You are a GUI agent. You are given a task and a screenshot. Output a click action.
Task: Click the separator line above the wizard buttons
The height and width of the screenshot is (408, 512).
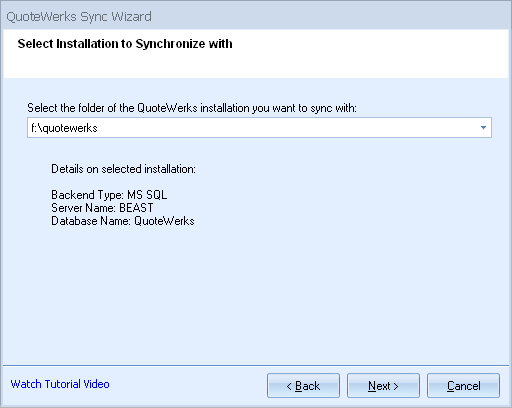[256, 365]
